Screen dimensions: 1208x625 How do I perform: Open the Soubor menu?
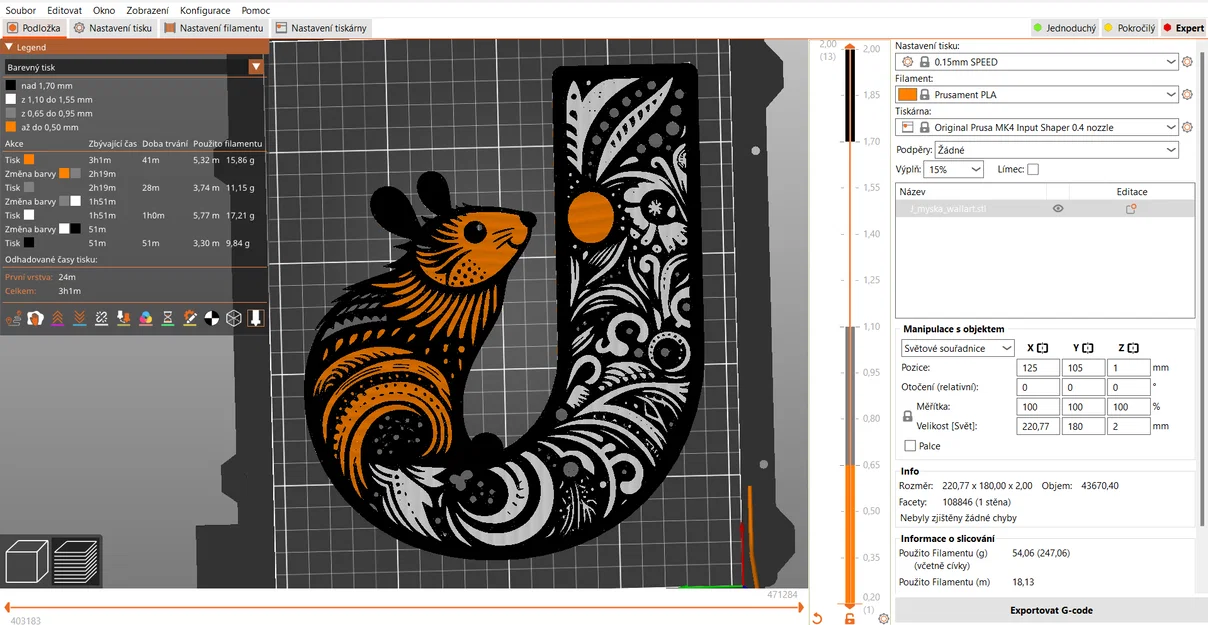(21, 10)
